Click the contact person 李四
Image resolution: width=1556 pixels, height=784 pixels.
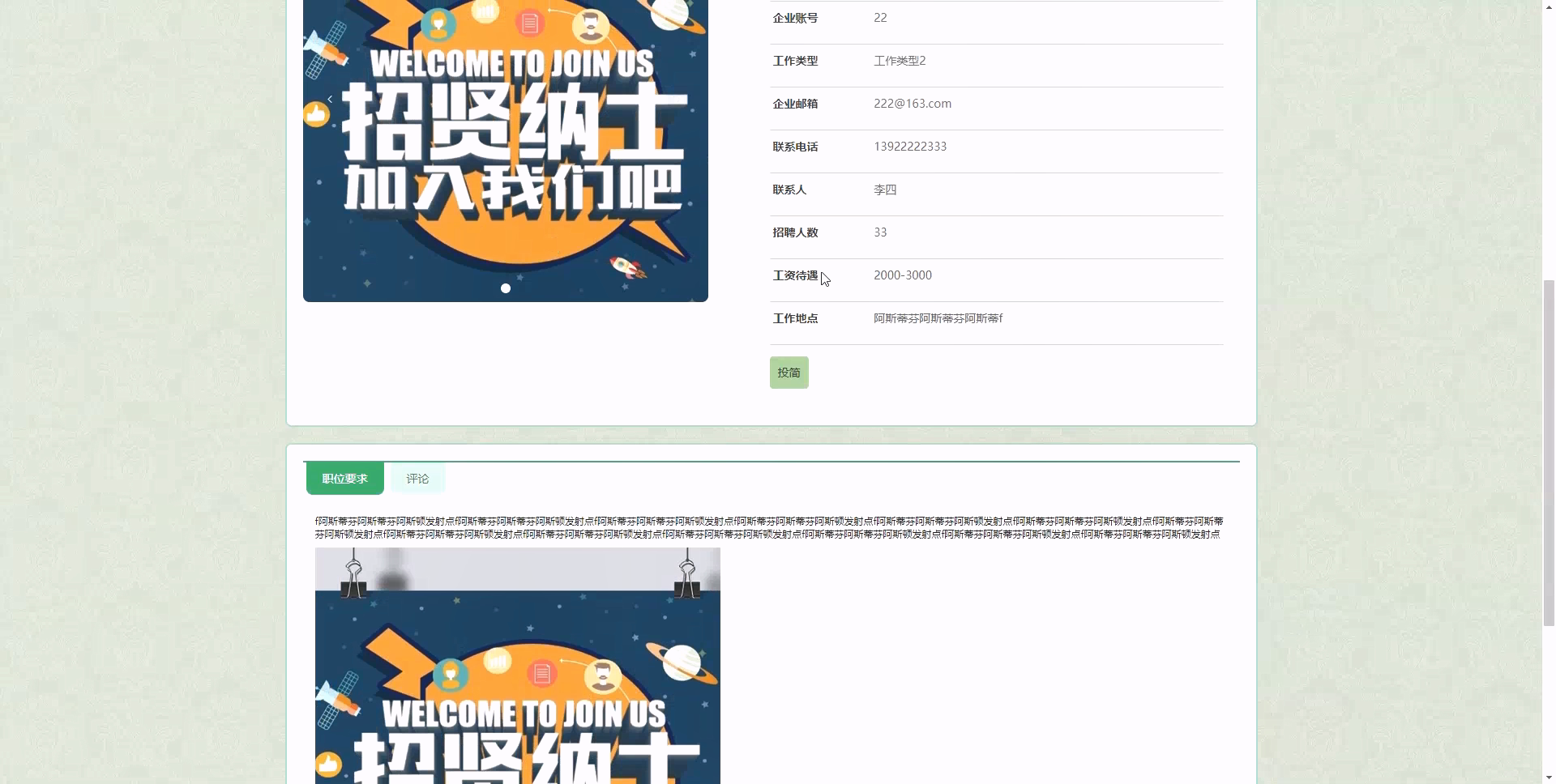tap(883, 189)
